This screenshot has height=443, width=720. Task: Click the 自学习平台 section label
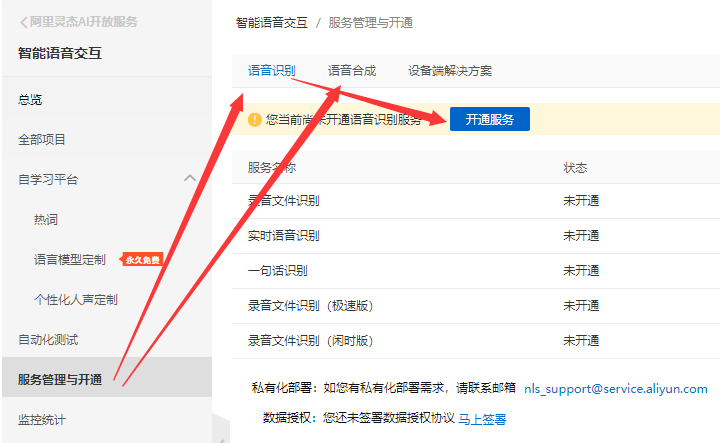(48, 179)
